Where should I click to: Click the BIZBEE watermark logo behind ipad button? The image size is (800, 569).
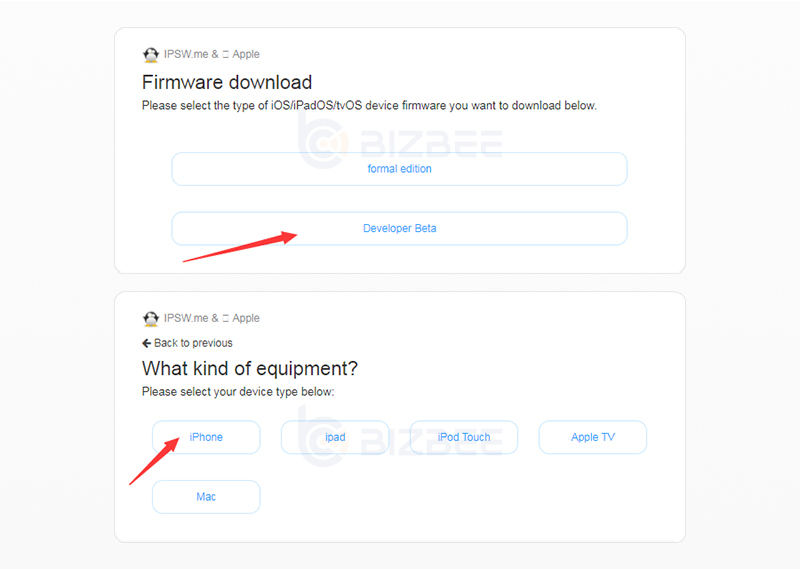[x=400, y=435]
